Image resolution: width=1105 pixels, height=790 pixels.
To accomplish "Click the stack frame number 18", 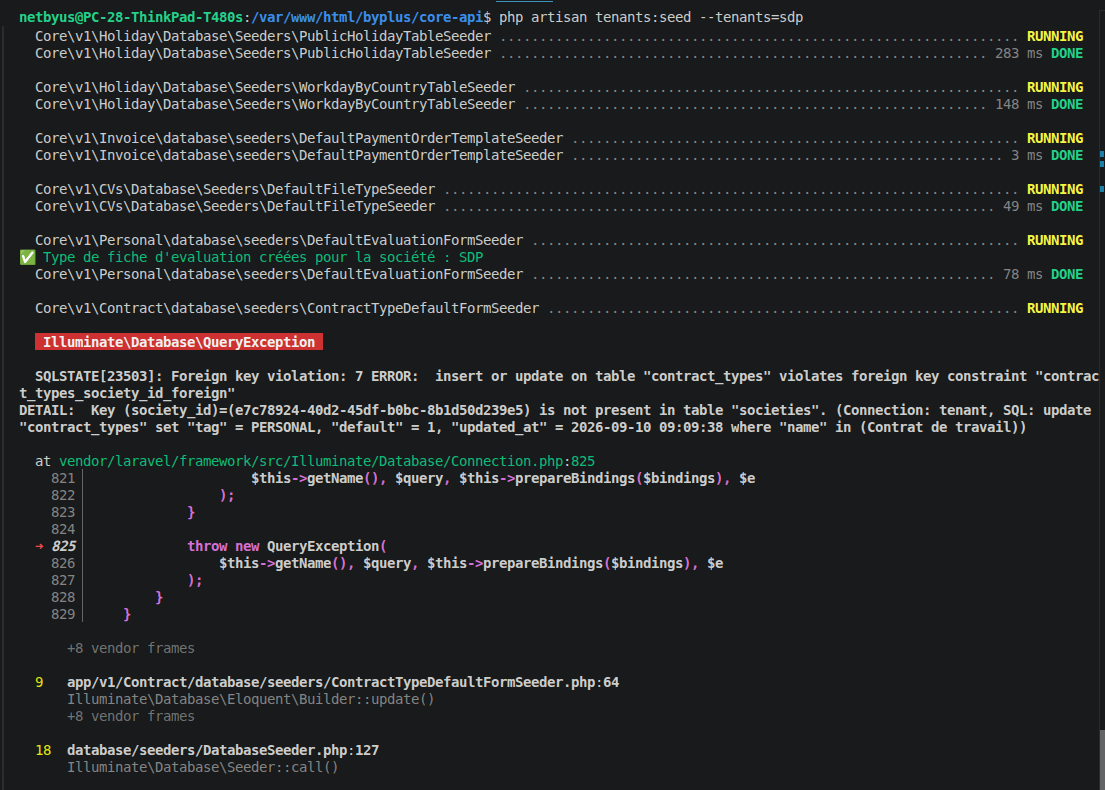I will pos(43,750).
